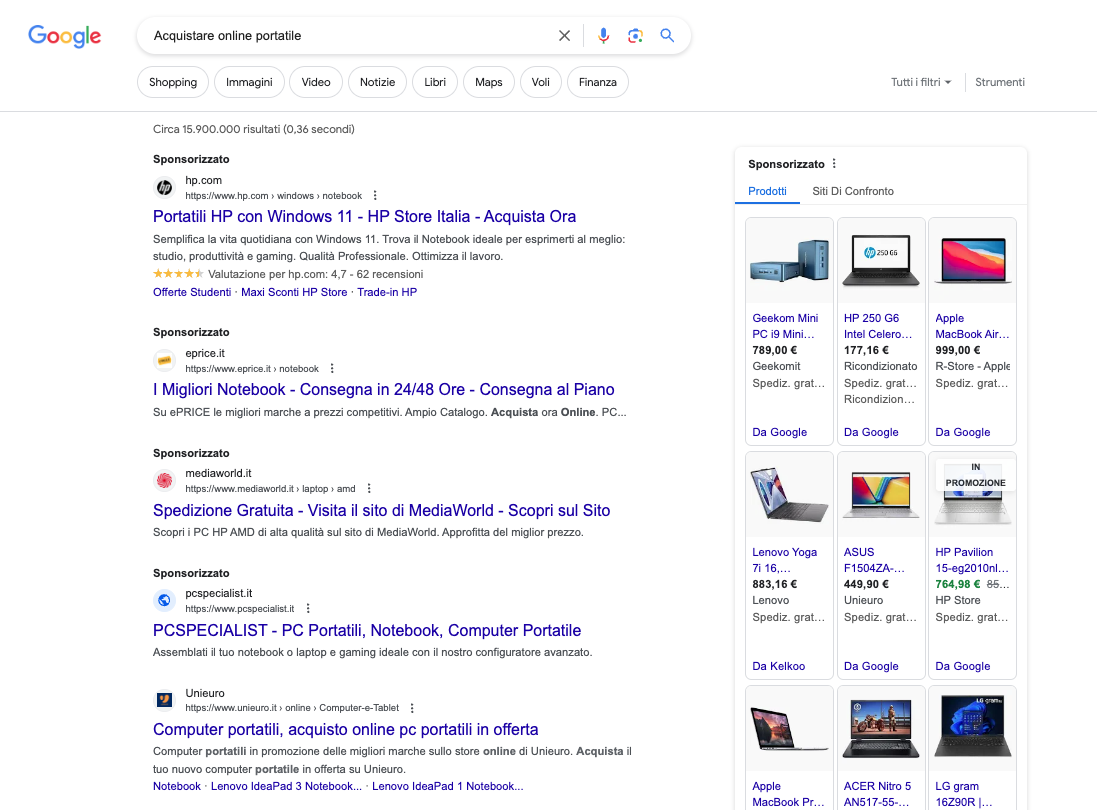The height and width of the screenshot is (810, 1097).
Task: Filter results by Shopping
Action: tap(173, 82)
